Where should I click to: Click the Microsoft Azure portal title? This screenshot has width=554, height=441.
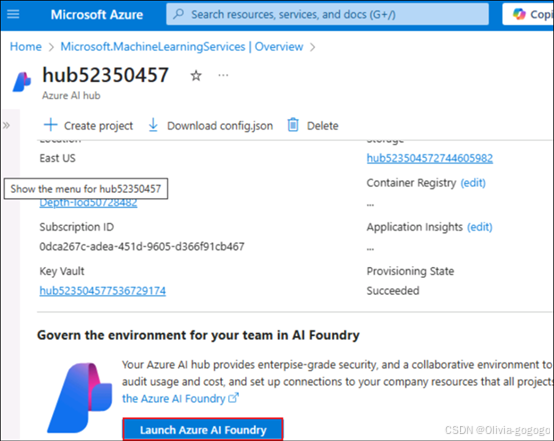click(x=97, y=14)
